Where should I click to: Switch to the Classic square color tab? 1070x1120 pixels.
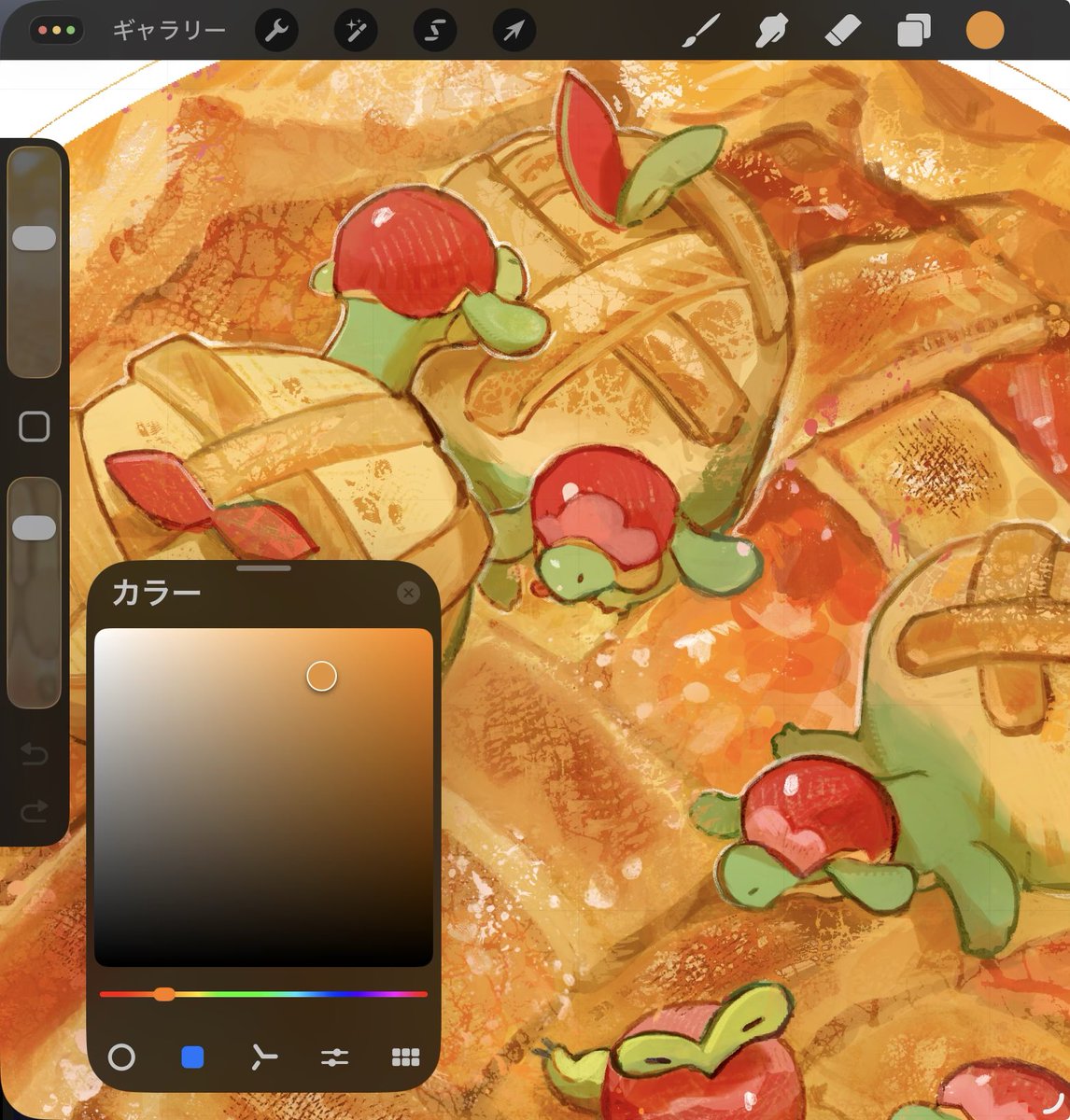[192, 1057]
